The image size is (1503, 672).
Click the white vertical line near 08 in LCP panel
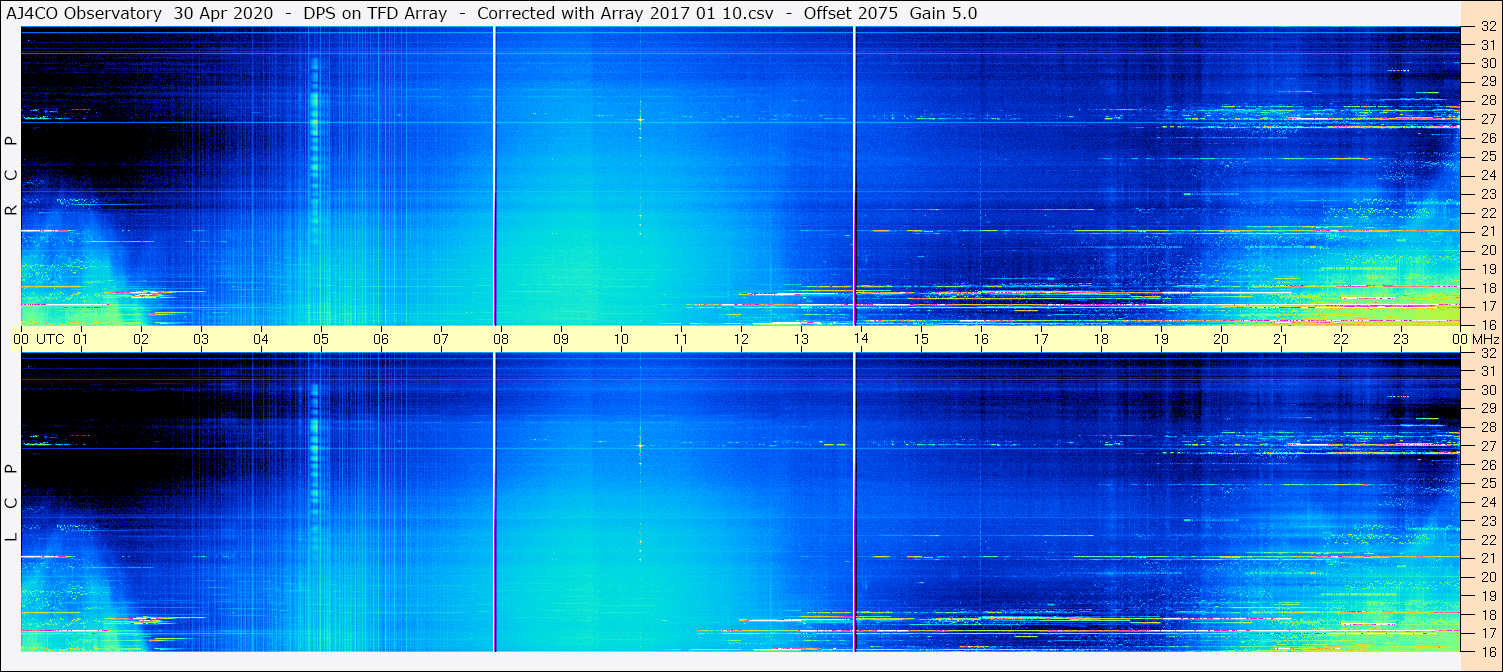pyautogui.click(x=495, y=502)
